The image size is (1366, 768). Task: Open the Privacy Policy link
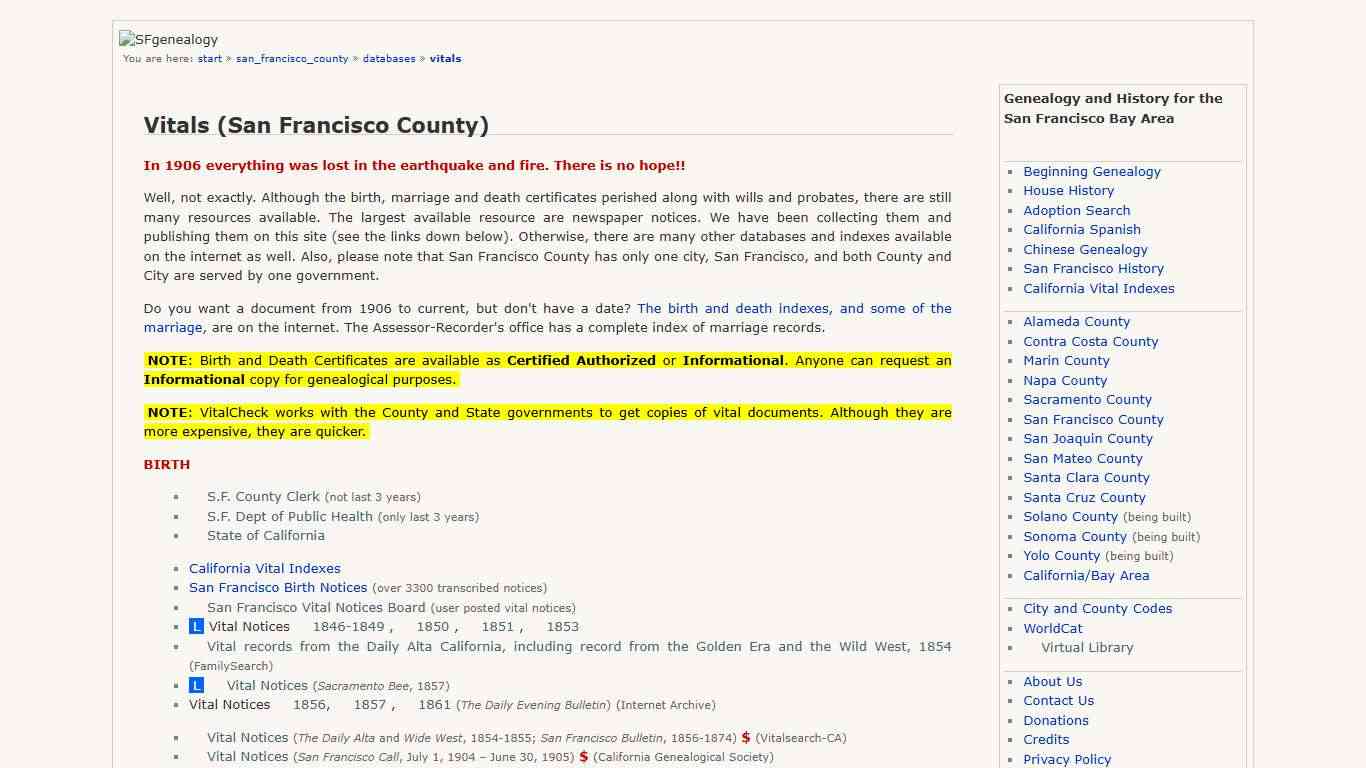tap(1067, 759)
